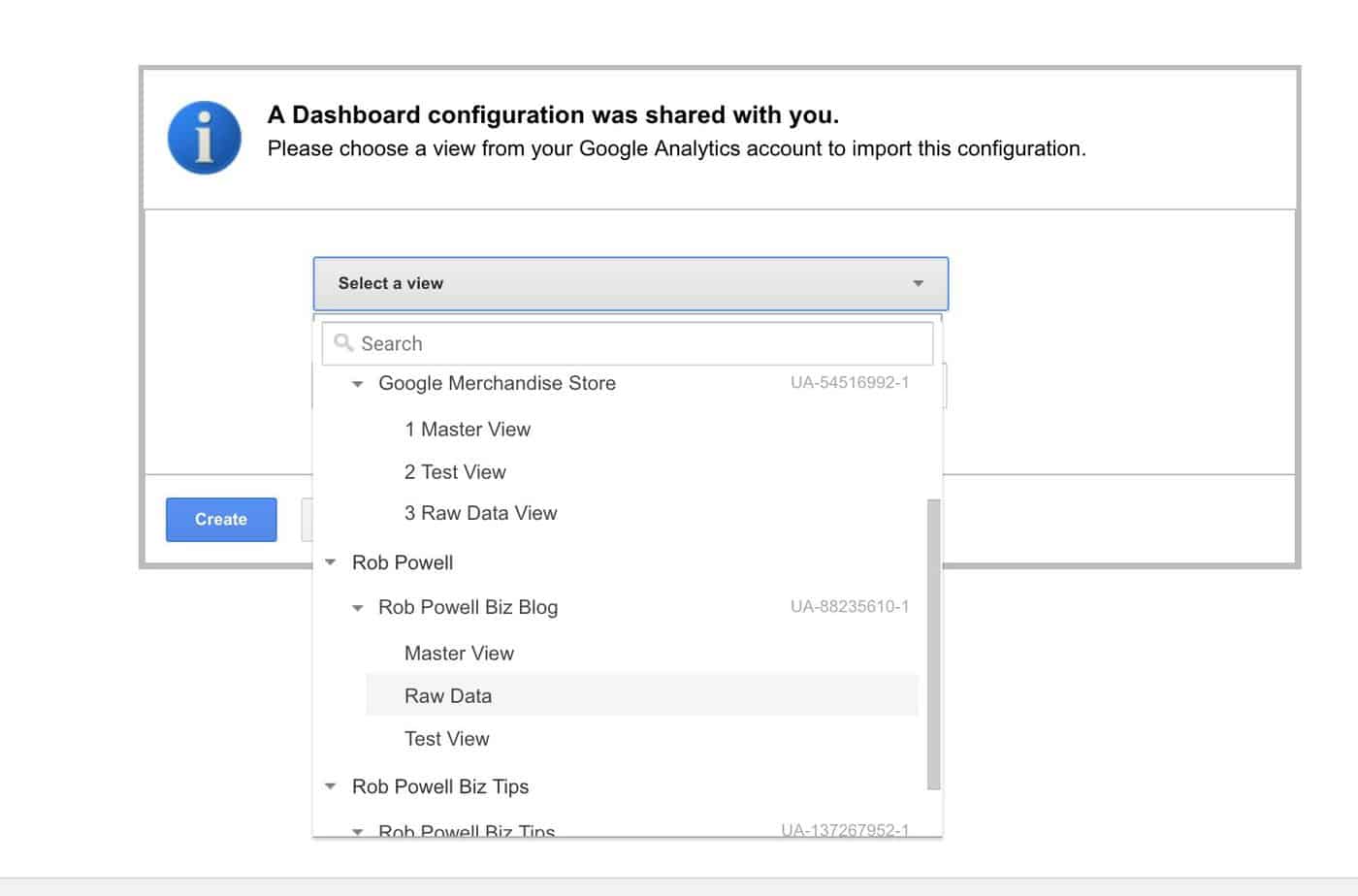
Task: Select 1 Master View option
Action: pyautogui.click(x=468, y=430)
